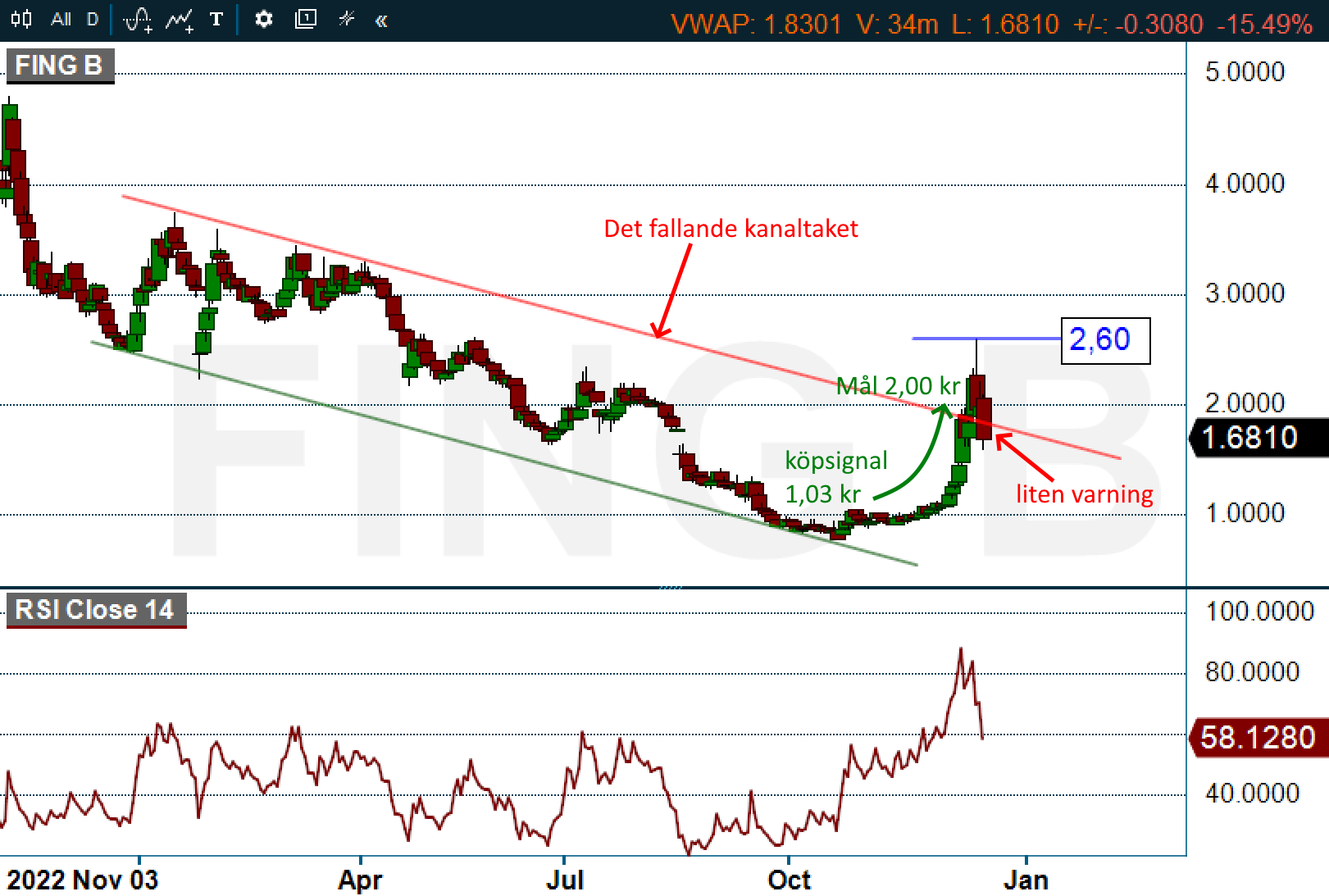Viewport: 1329px width, 896px height.
Task: Click the volume V: 34m readout
Action: pyautogui.click(x=898, y=24)
